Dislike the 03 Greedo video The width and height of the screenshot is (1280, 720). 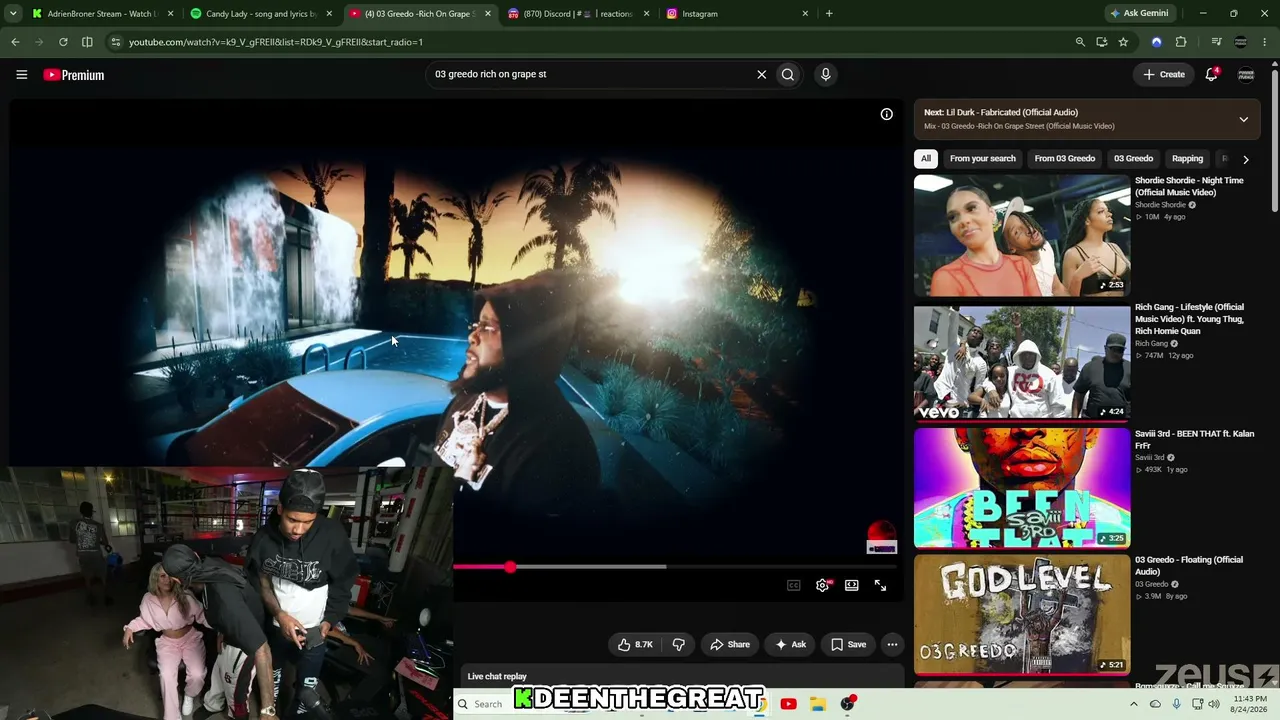tap(678, 644)
